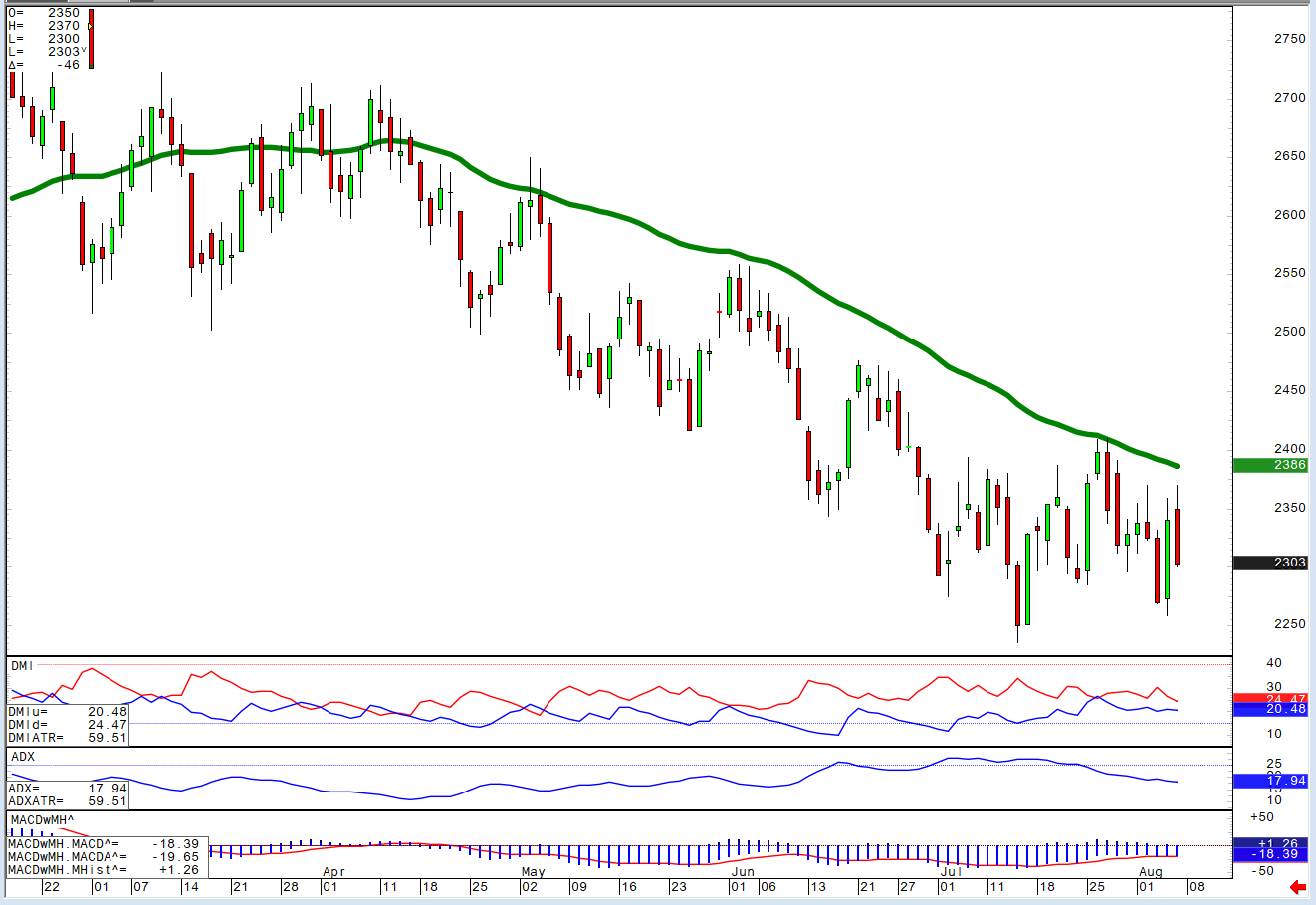The height and width of the screenshot is (905, 1316).
Task: Click the 2500 price axis label
Action: tap(1290, 332)
